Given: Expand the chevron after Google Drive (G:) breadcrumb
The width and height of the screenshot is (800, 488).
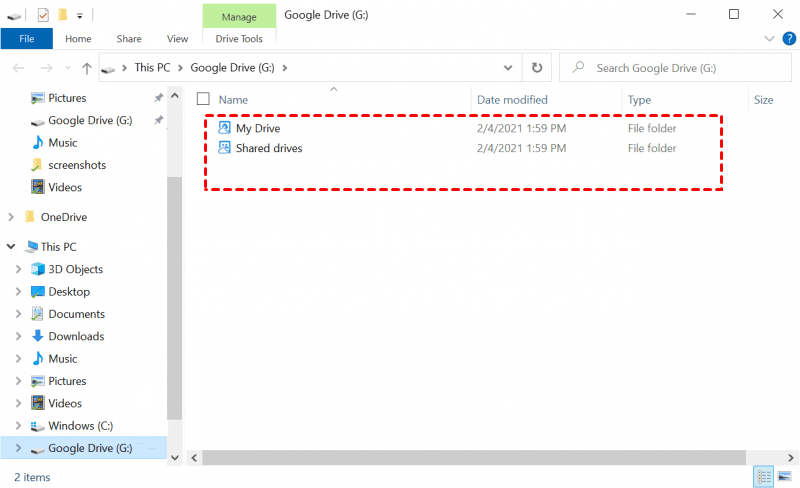Looking at the screenshot, I should coord(285,68).
